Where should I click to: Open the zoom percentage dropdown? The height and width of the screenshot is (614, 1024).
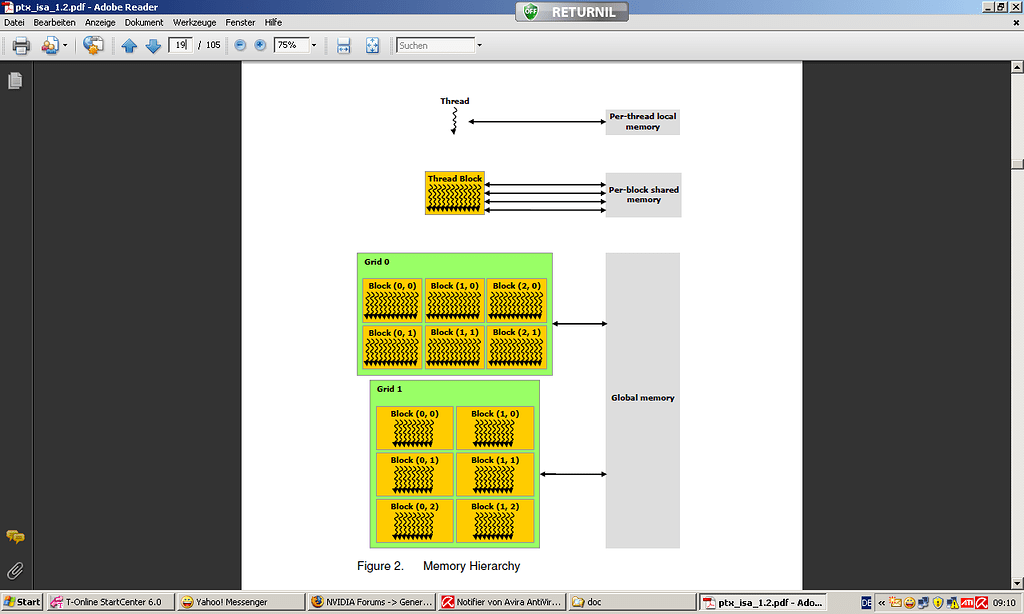[x=312, y=45]
